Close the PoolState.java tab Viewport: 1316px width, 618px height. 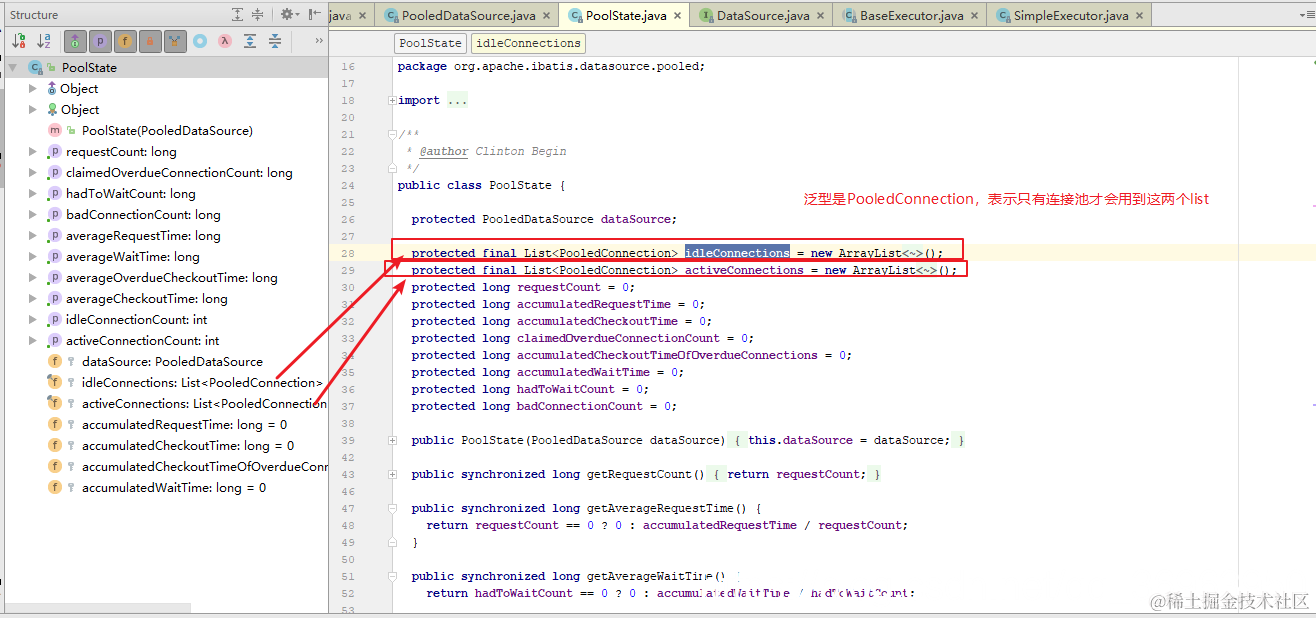[679, 16]
